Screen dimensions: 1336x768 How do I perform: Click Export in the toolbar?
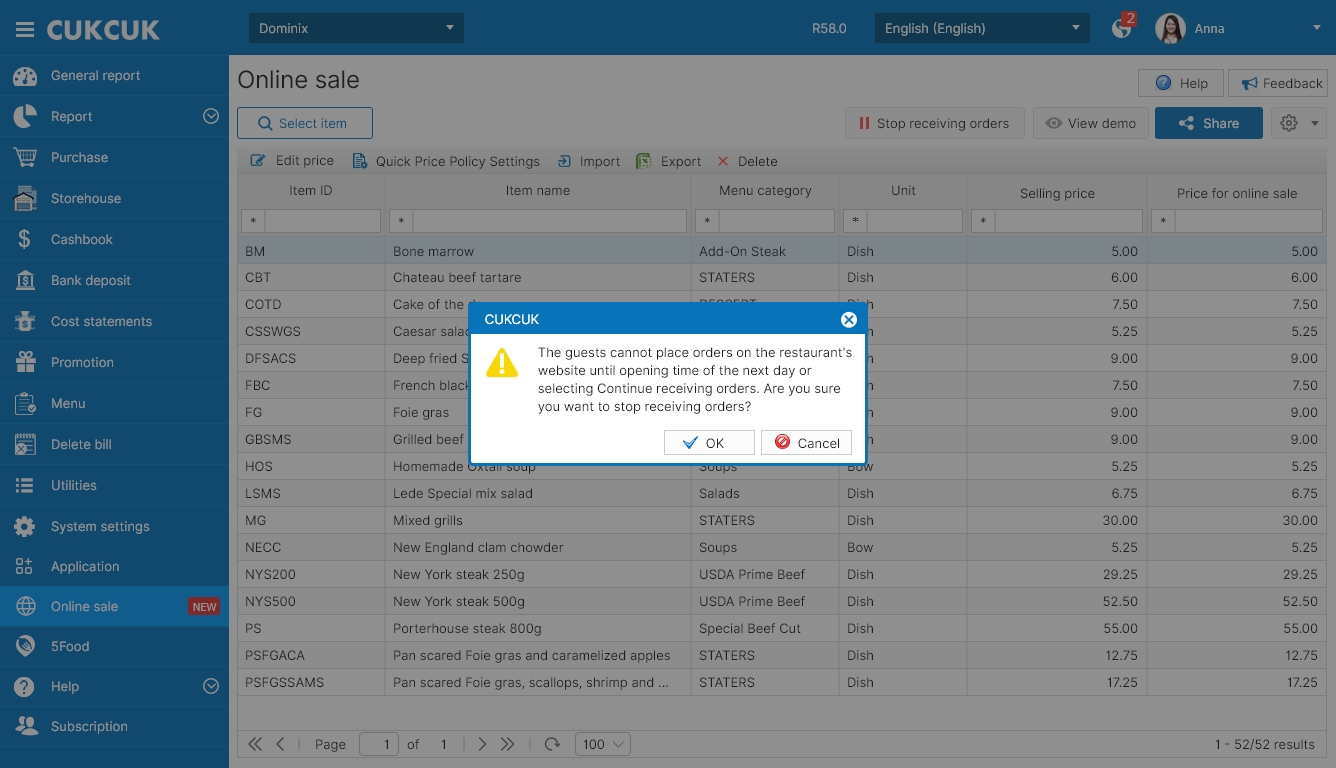[669, 161]
